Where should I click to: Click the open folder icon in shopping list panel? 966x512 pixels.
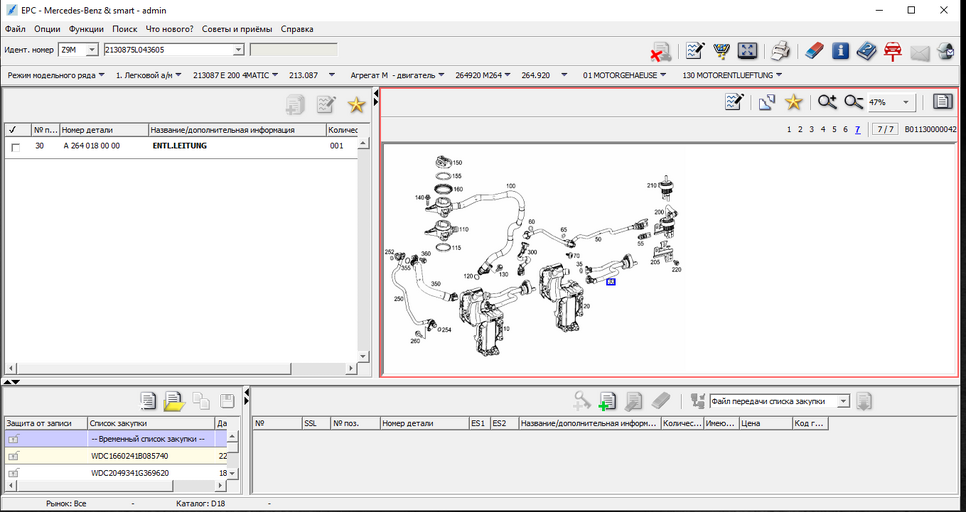pyautogui.click(x=174, y=401)
